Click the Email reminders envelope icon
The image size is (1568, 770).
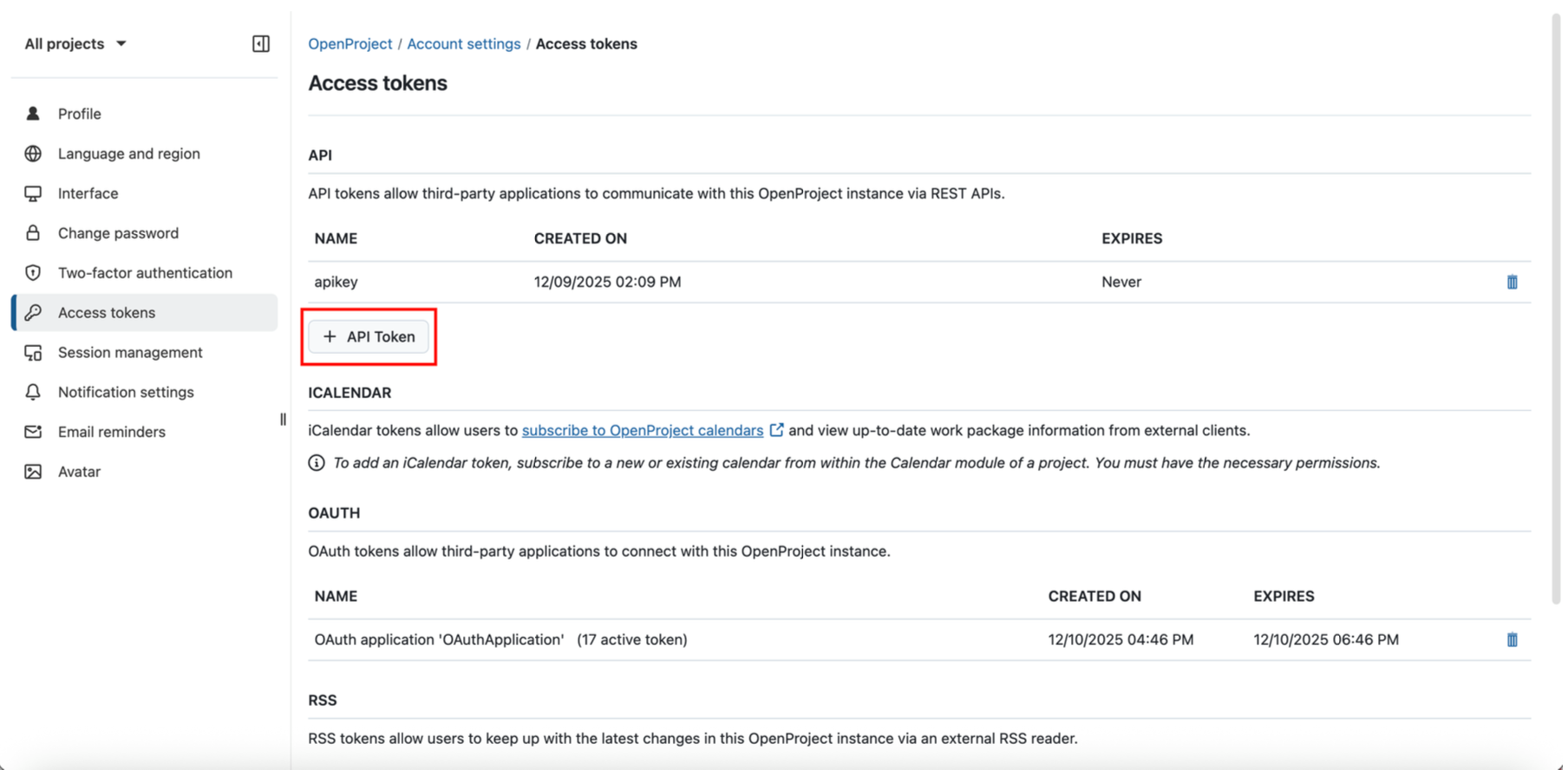(33, 432)
